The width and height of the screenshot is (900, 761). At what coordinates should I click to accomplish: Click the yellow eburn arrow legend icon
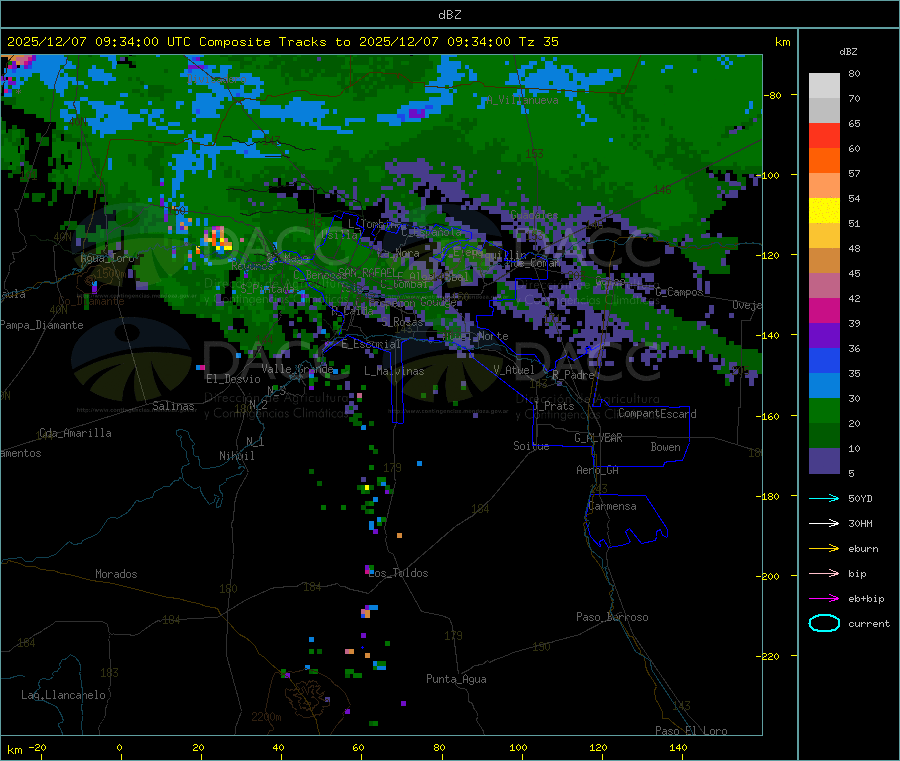coord(824,549)
